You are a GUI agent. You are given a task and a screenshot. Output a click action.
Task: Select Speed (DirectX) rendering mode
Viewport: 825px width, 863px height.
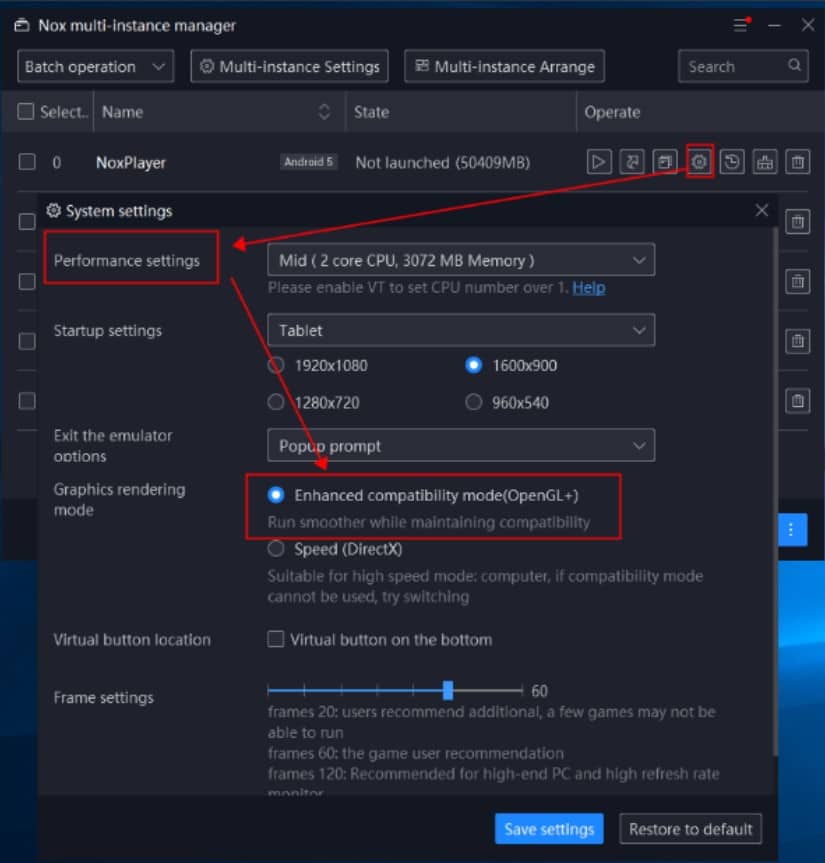[276, 549]
